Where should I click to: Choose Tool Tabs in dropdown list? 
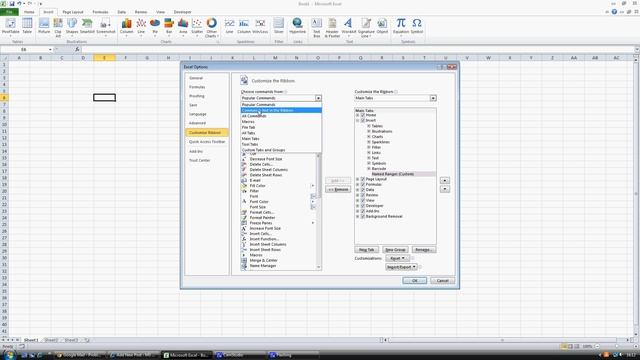pos(281,144)
